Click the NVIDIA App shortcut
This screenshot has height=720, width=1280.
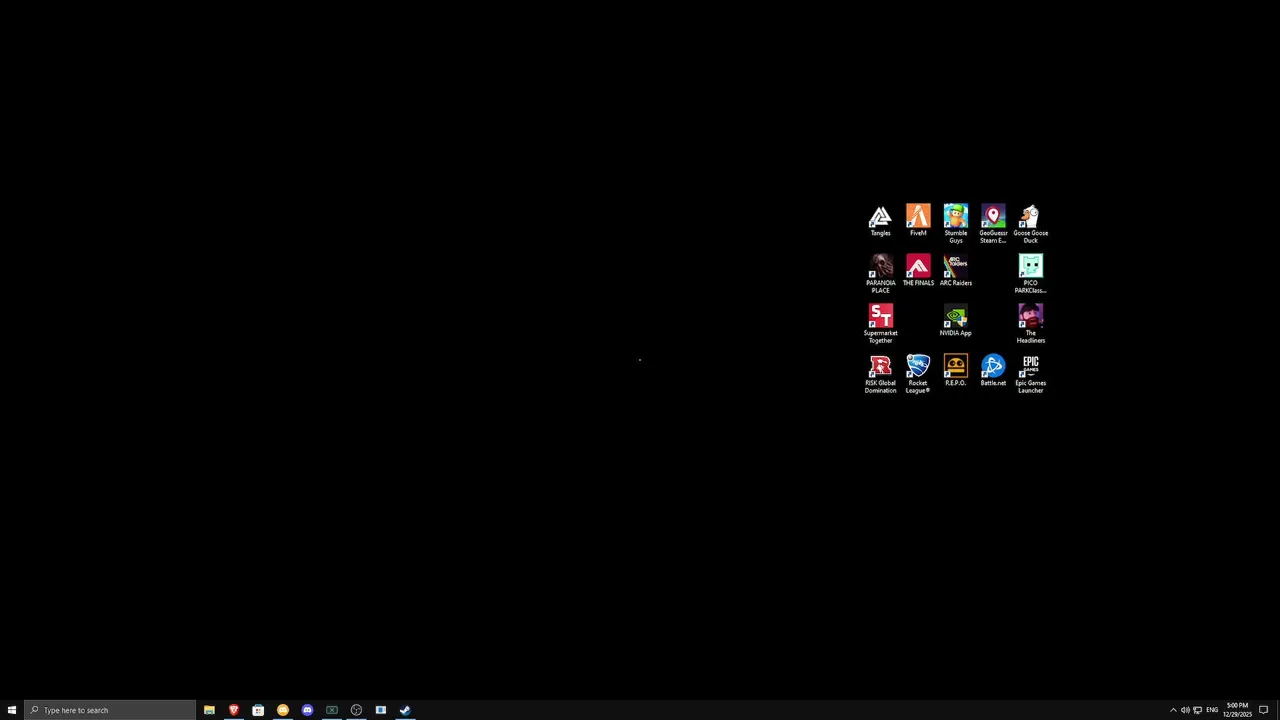pyautogui.click(x=956, y=322)
